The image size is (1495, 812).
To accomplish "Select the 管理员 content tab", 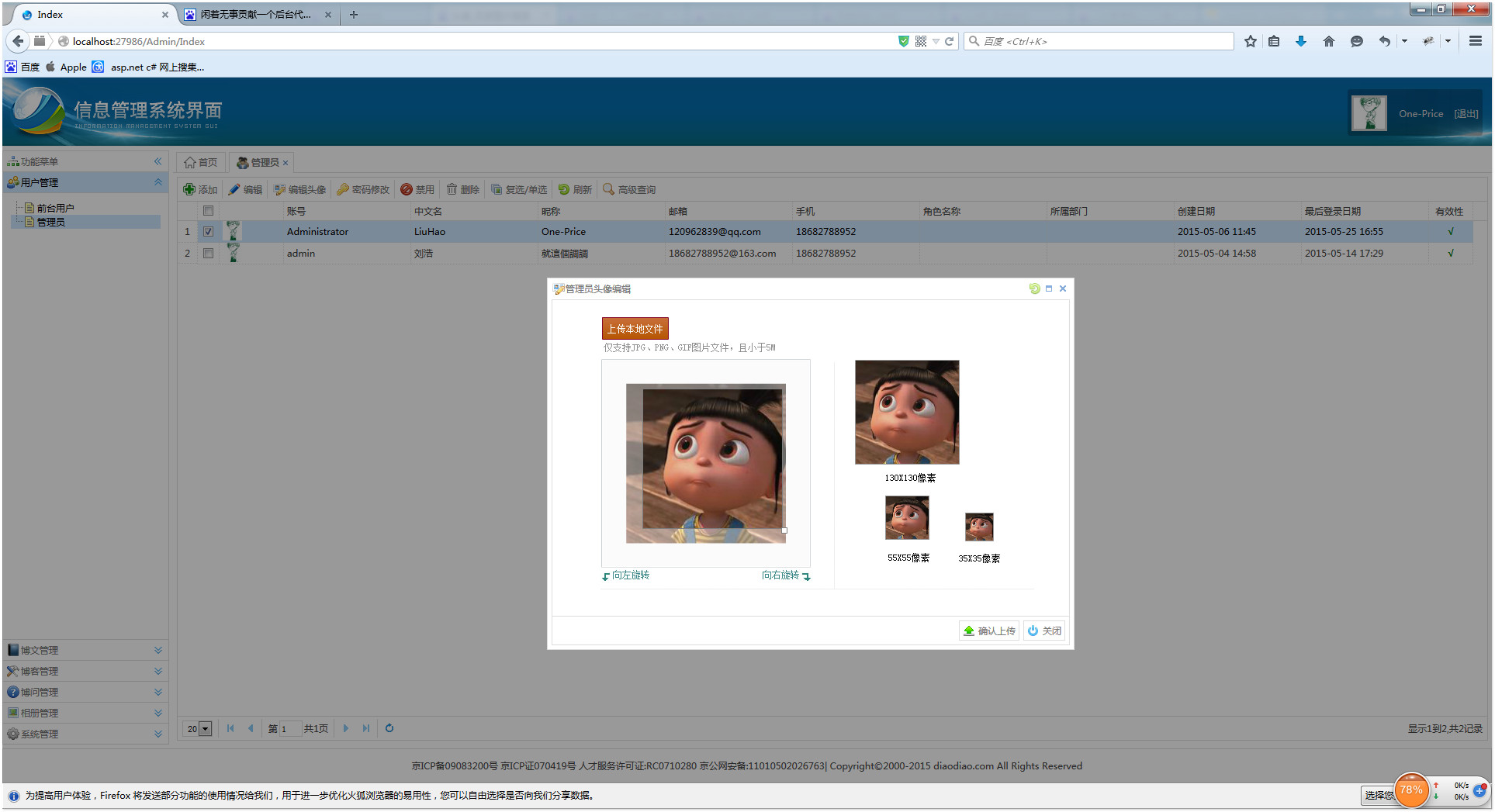I will pyautogui.click(x=261, y=162).
